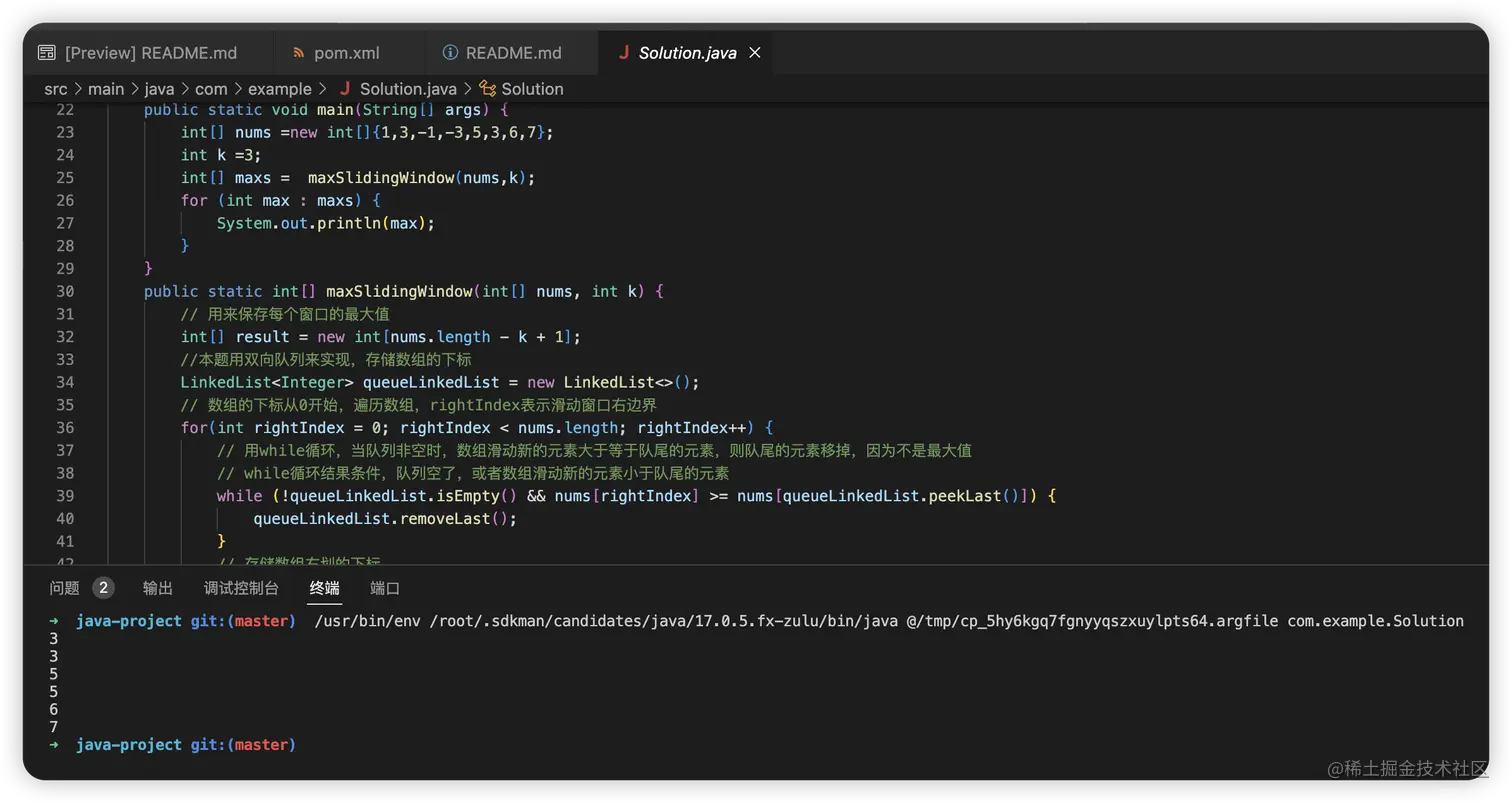Screen dimensions: 1512x803
Task: Click line number 39 in the gutter
Action: pos(65,496)
